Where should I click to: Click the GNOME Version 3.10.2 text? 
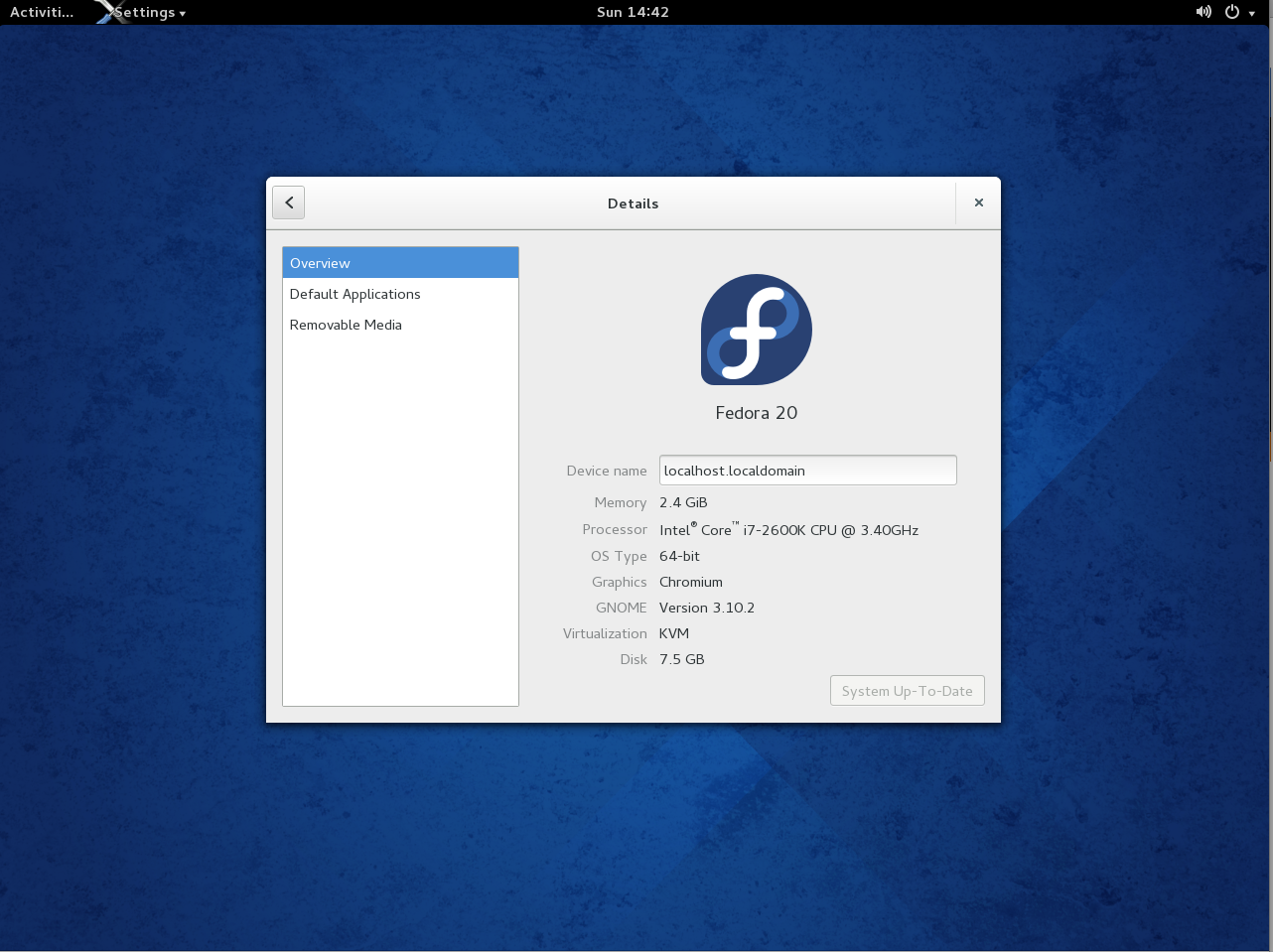click(707, 608)
